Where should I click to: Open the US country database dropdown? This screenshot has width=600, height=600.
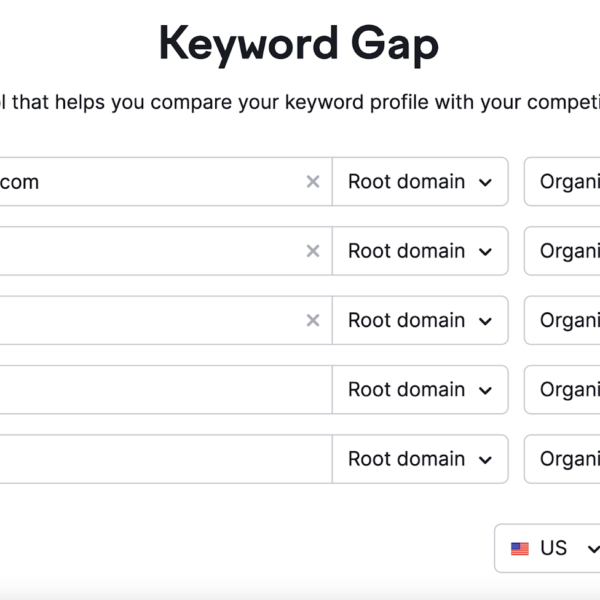[547, 548]
